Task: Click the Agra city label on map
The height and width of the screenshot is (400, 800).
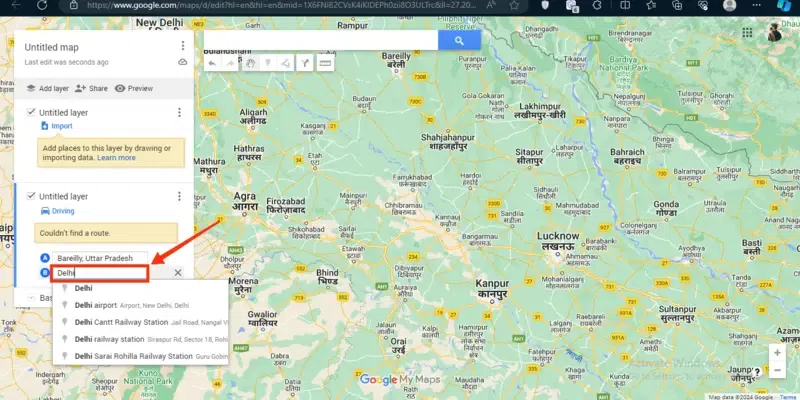Action: 245,202
